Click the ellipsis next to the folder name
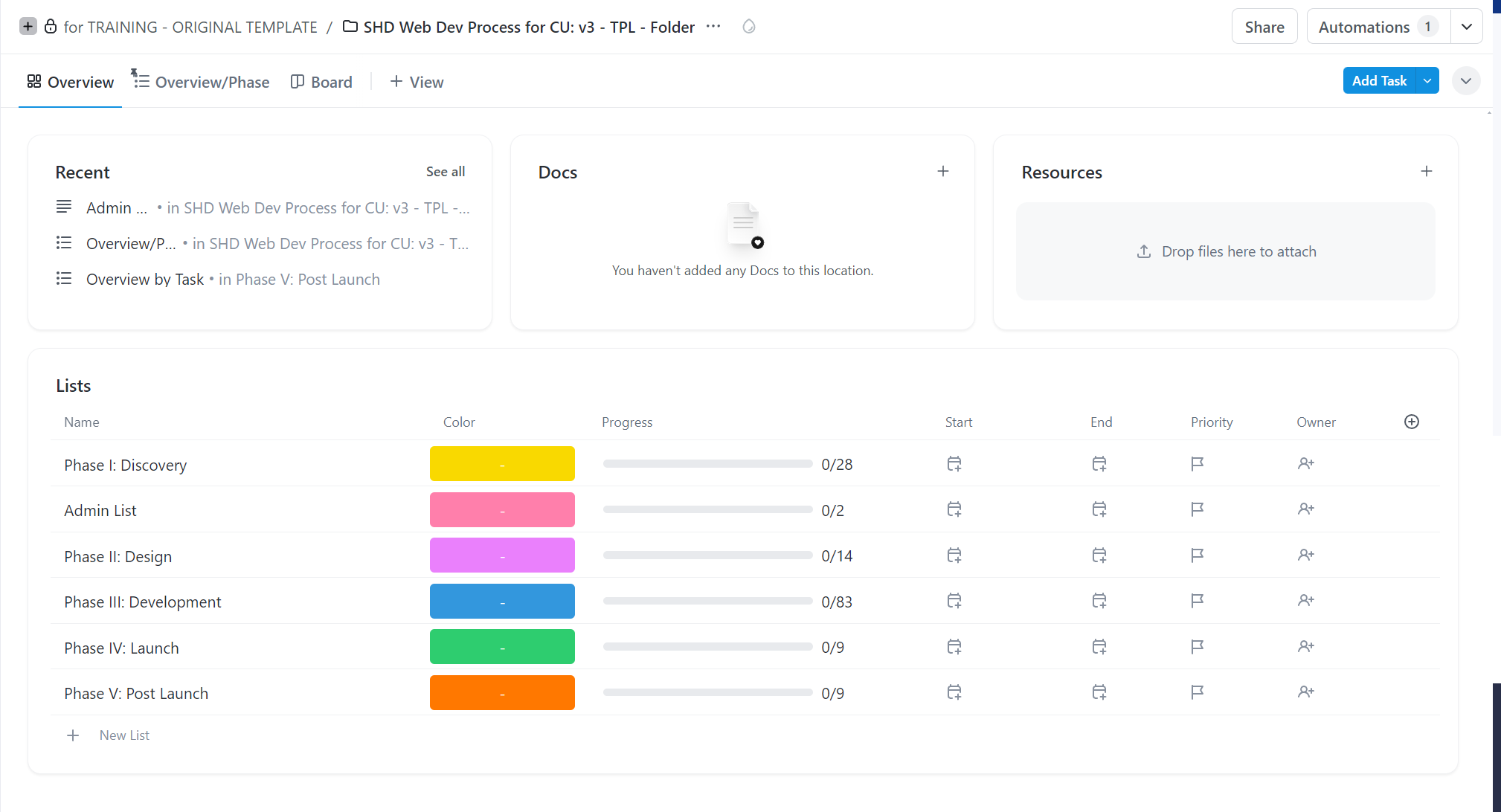 pyautogui.click(x=713, y=27)
